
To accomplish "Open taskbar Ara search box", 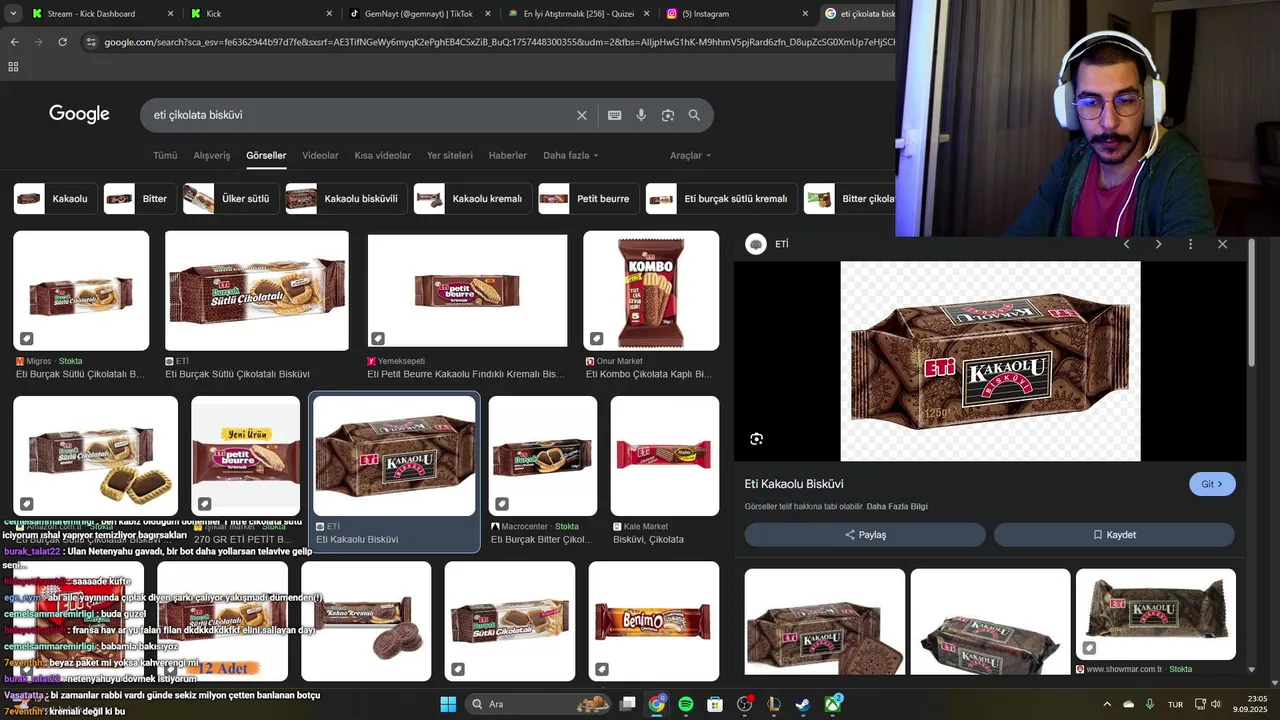I will [539, 704].
